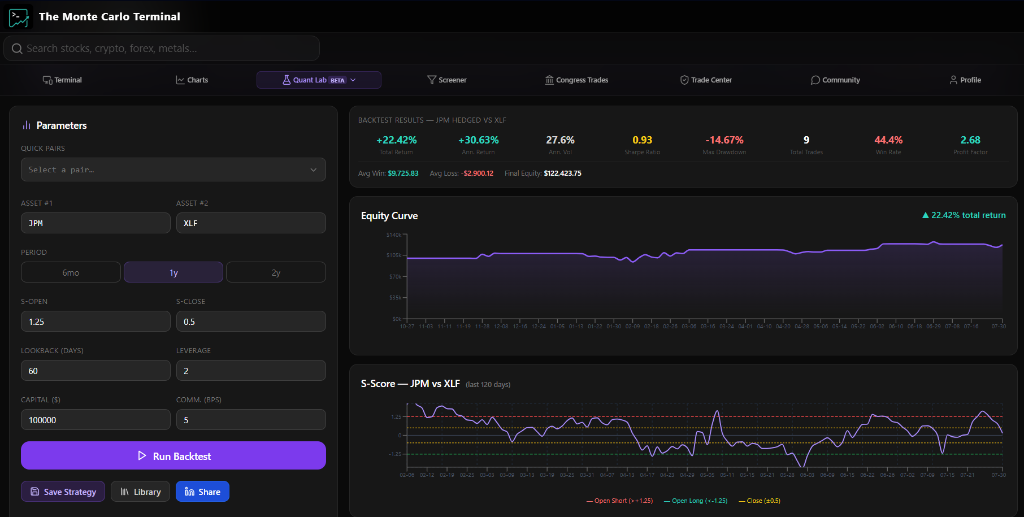Screen dimensions: 1024x517
Task: Click the Profile person icon
Action: click(953, 80)
